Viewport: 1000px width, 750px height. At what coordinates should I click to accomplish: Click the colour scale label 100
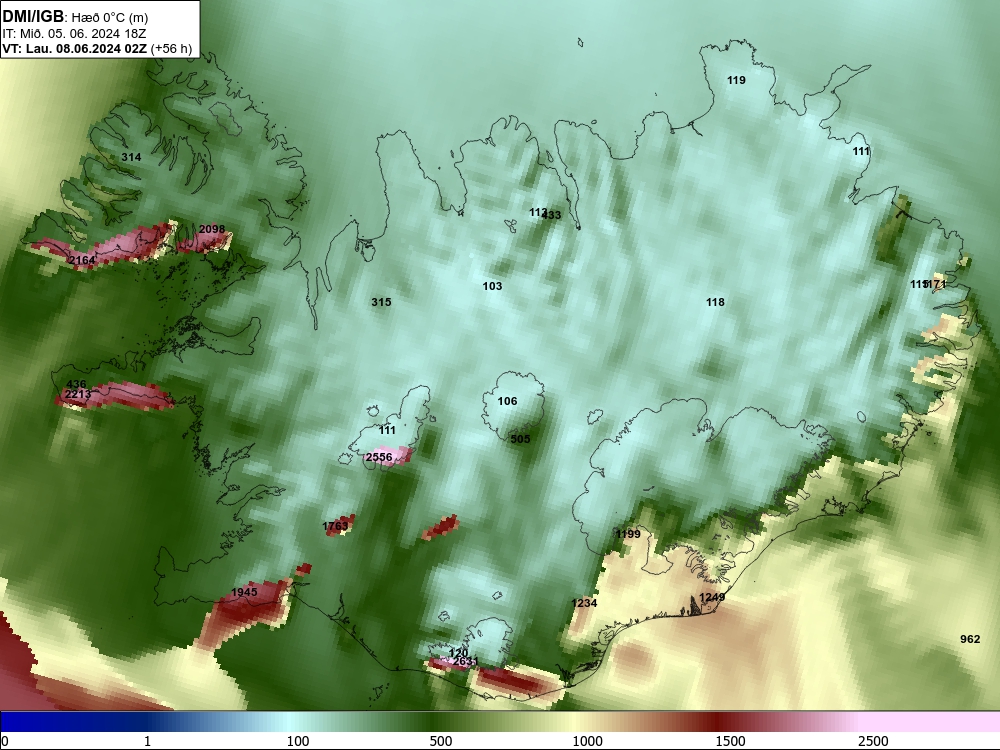click(298, 741)
